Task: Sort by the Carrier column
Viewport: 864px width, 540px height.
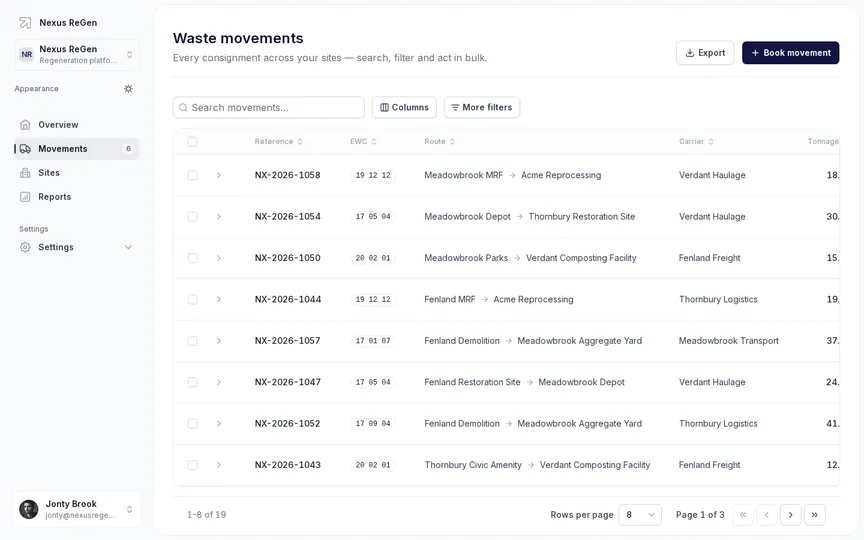Action: tap(696, 142)
